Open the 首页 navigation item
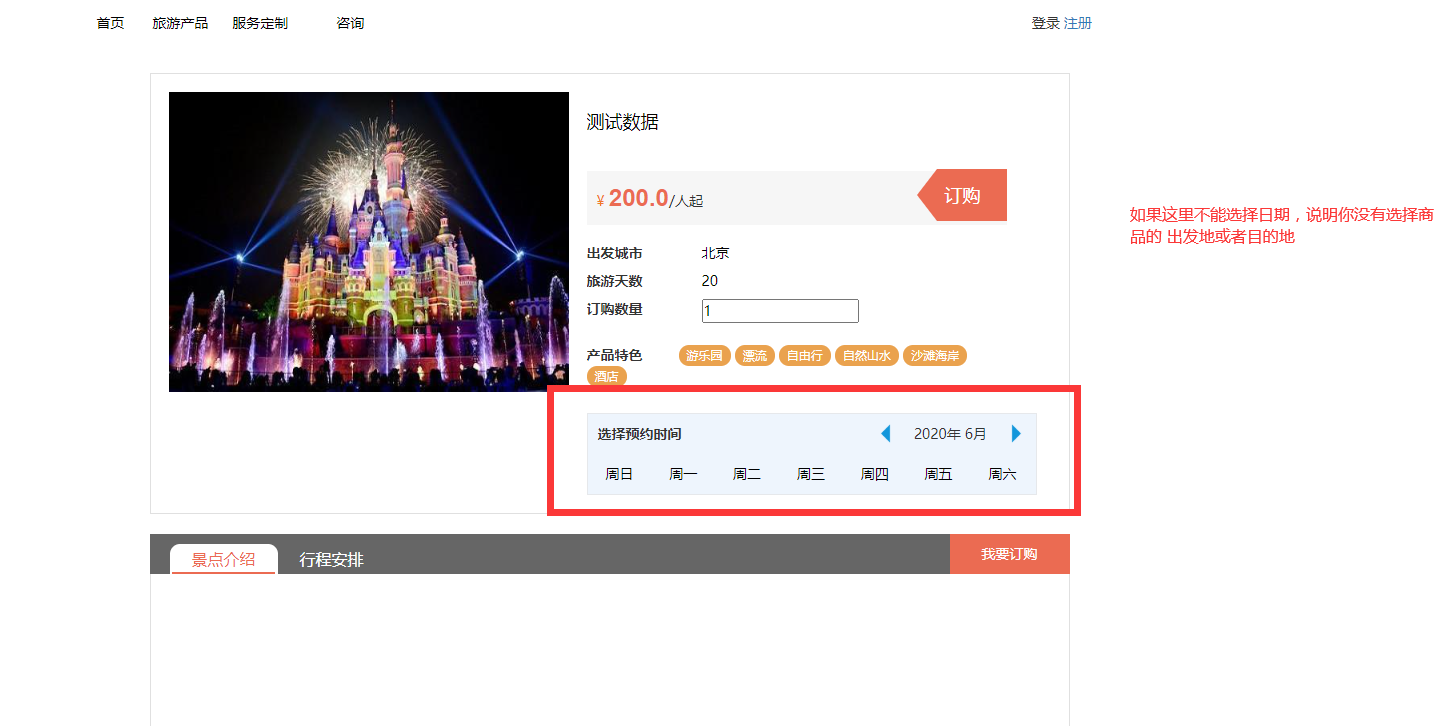Image resolution: width=1452 pixels, height=726 pixels. click(110, 23)
